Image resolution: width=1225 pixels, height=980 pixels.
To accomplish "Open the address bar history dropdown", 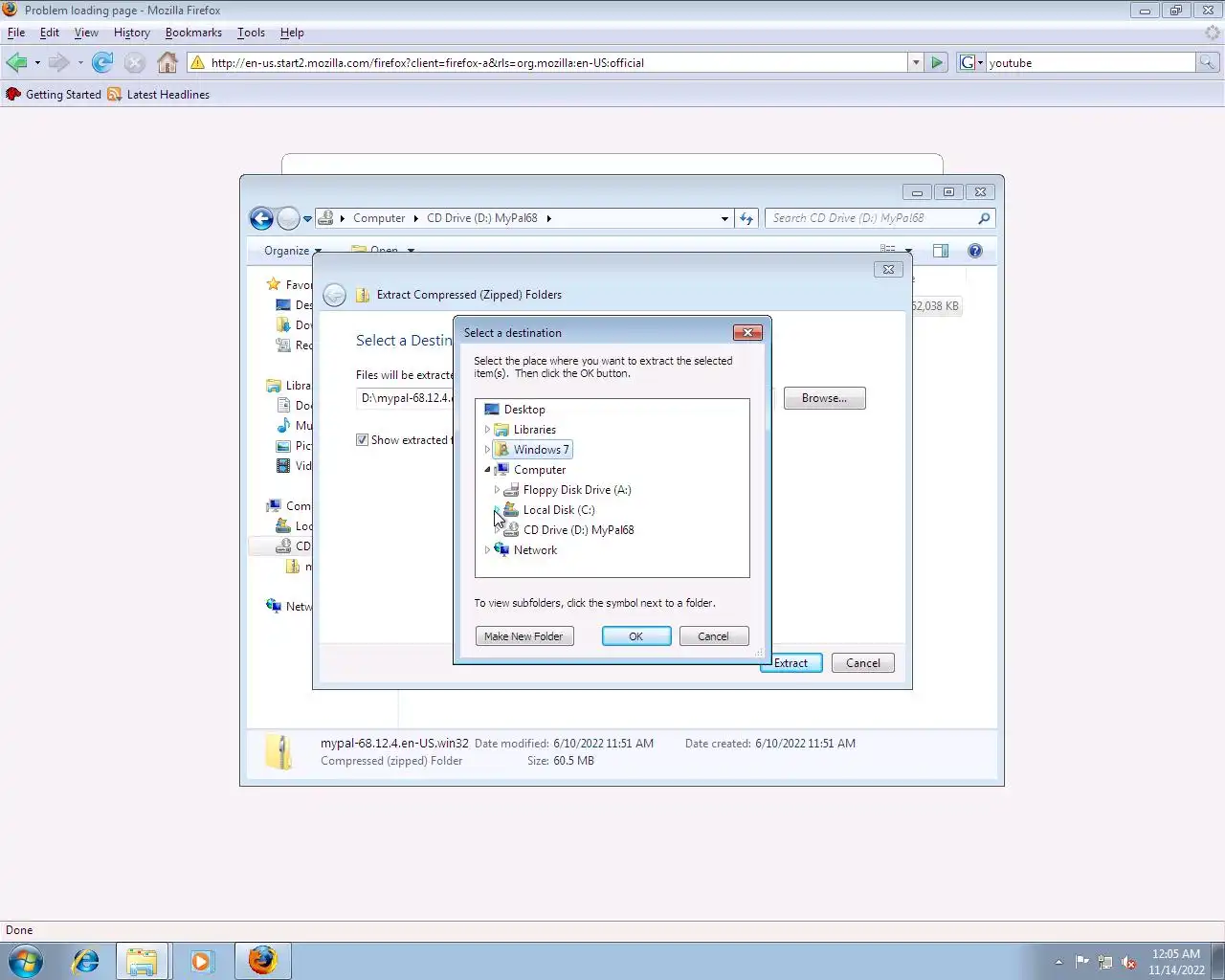I will point(916,63).
